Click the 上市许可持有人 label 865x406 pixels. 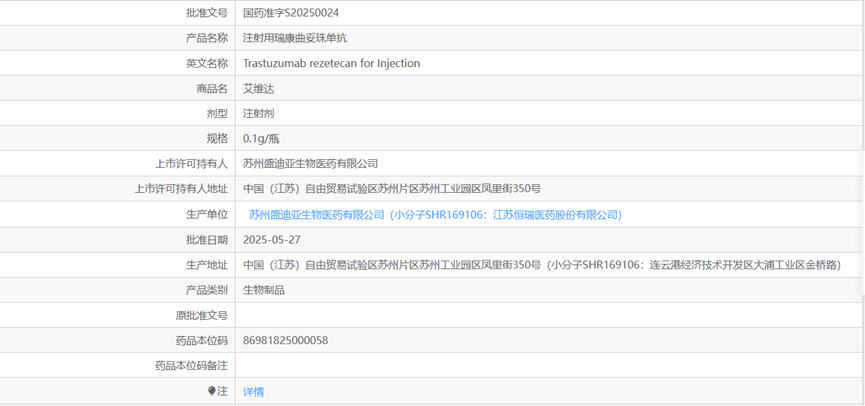click(191, 163)
